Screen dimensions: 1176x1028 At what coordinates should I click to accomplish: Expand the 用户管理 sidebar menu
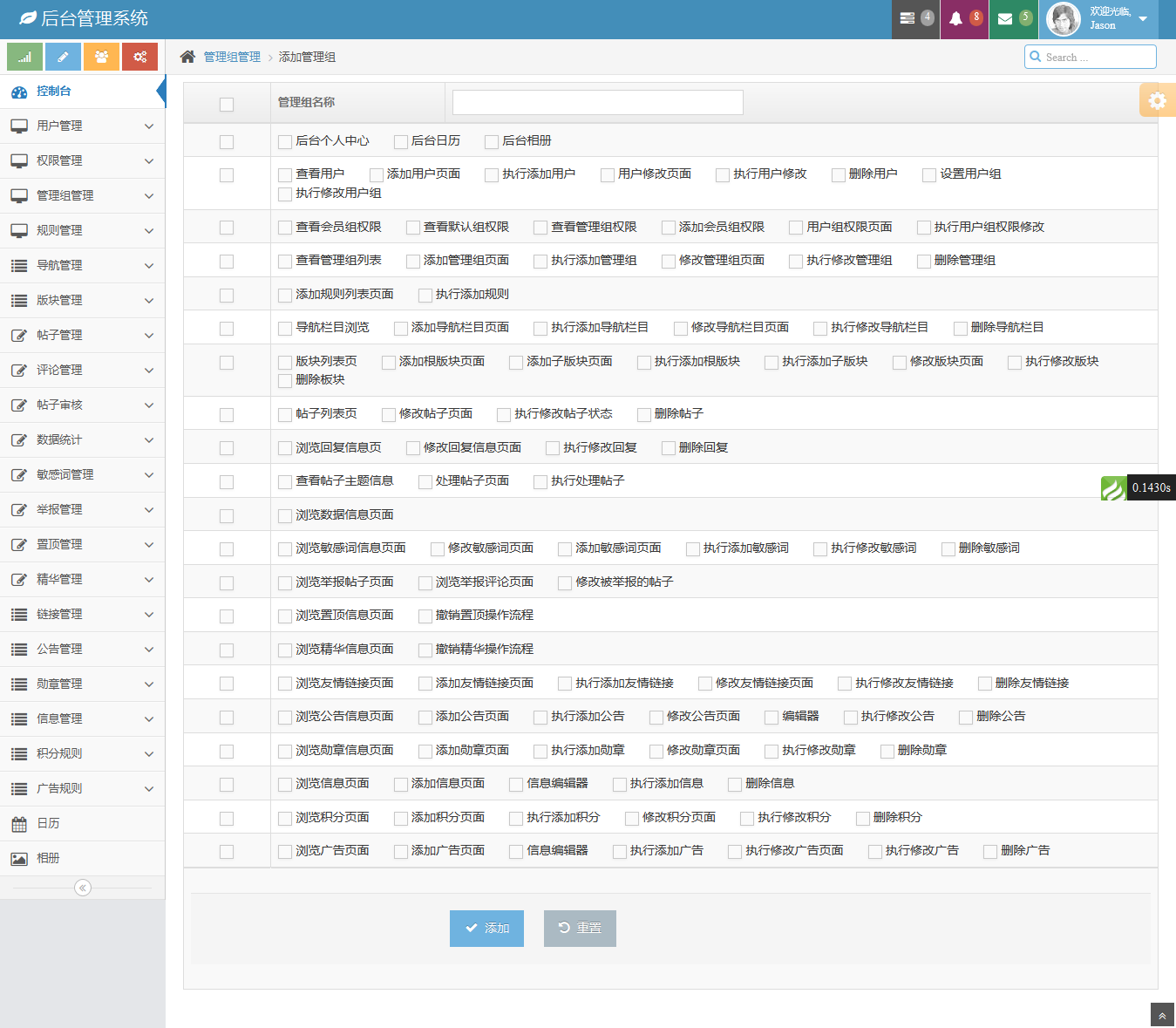pyautogui.click(x=83, y=126)
